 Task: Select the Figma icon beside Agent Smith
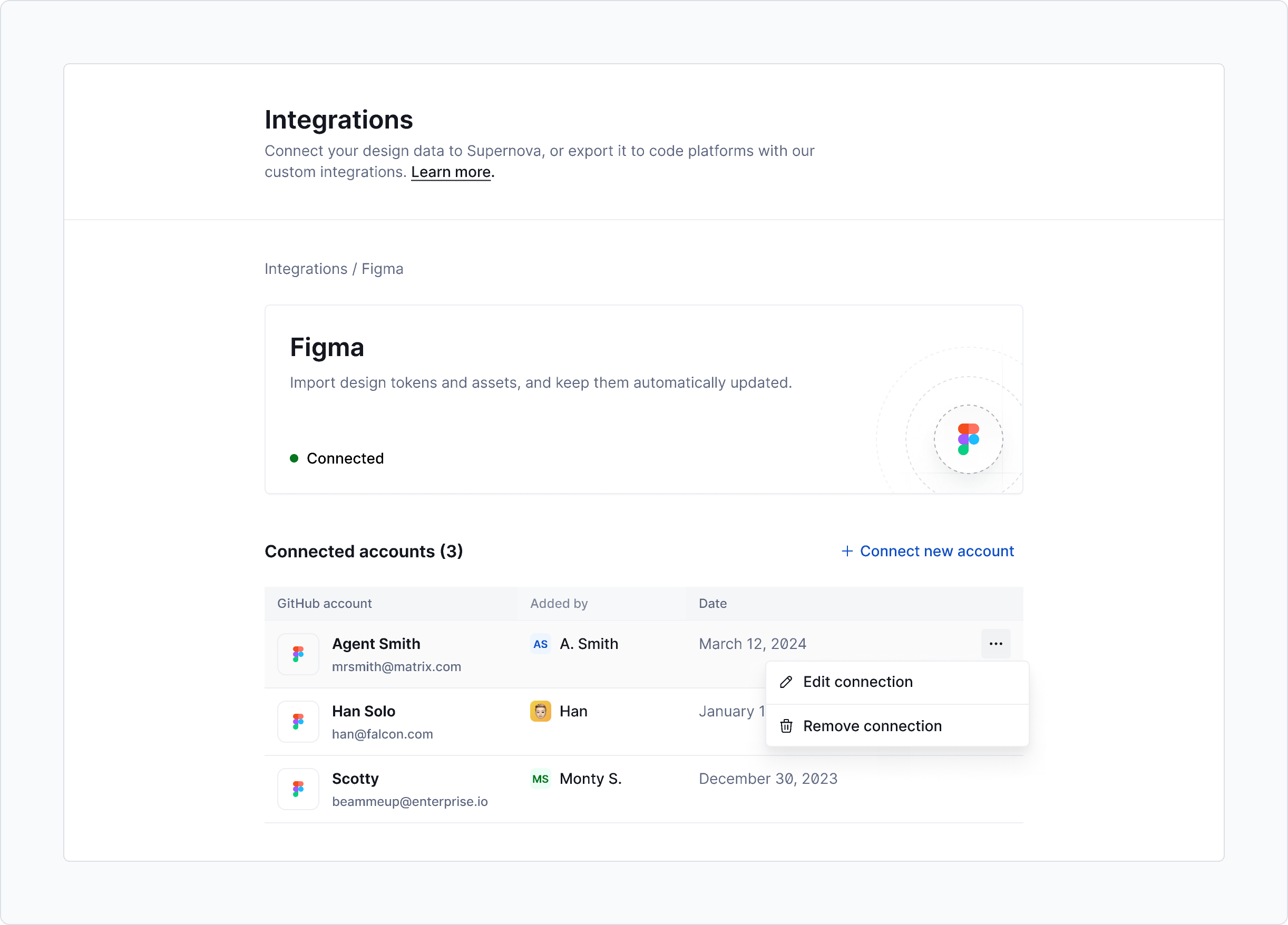pyautogui.click(x=298, y=654)
